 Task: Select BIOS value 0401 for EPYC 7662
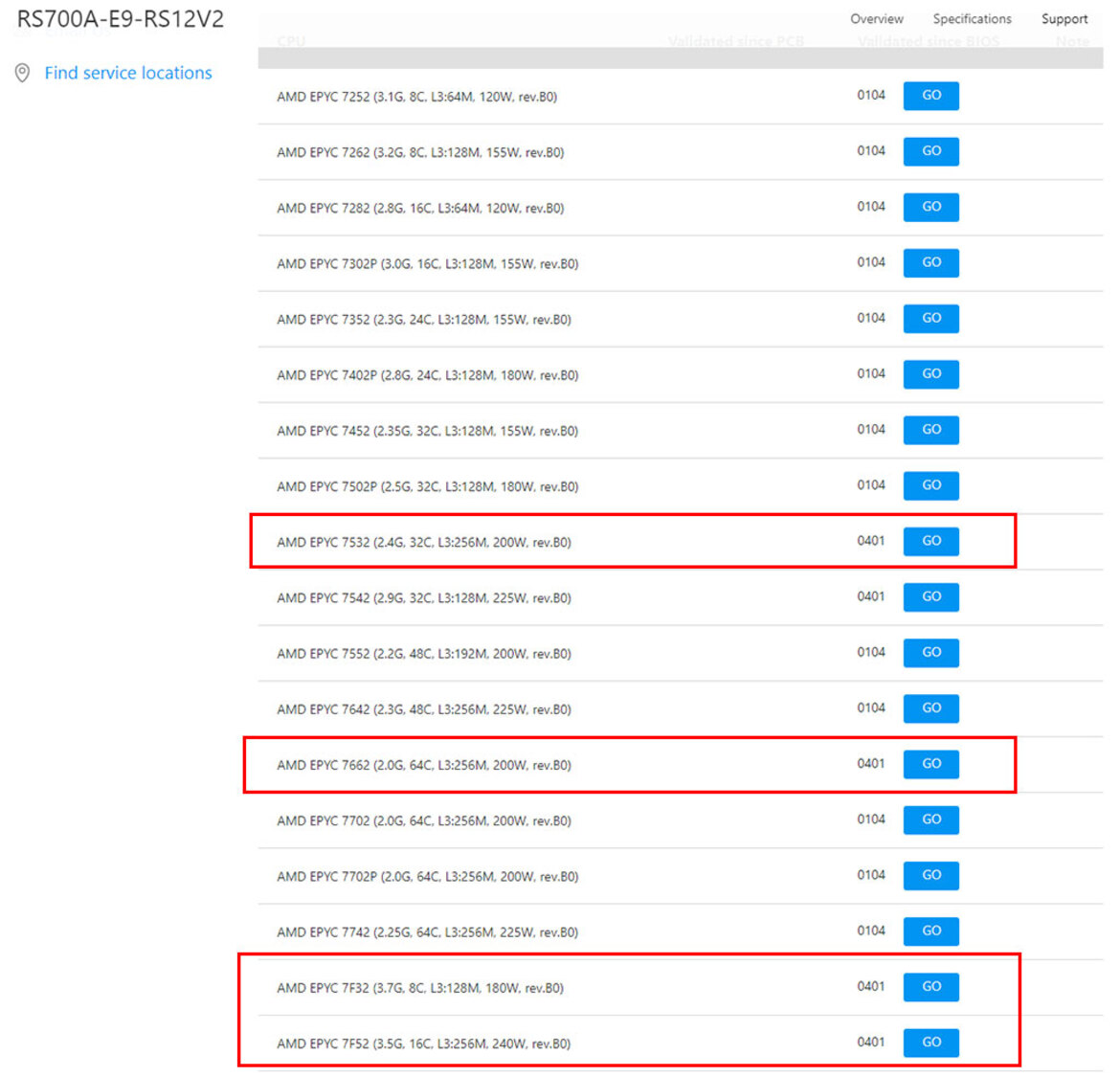click(871, 763)
